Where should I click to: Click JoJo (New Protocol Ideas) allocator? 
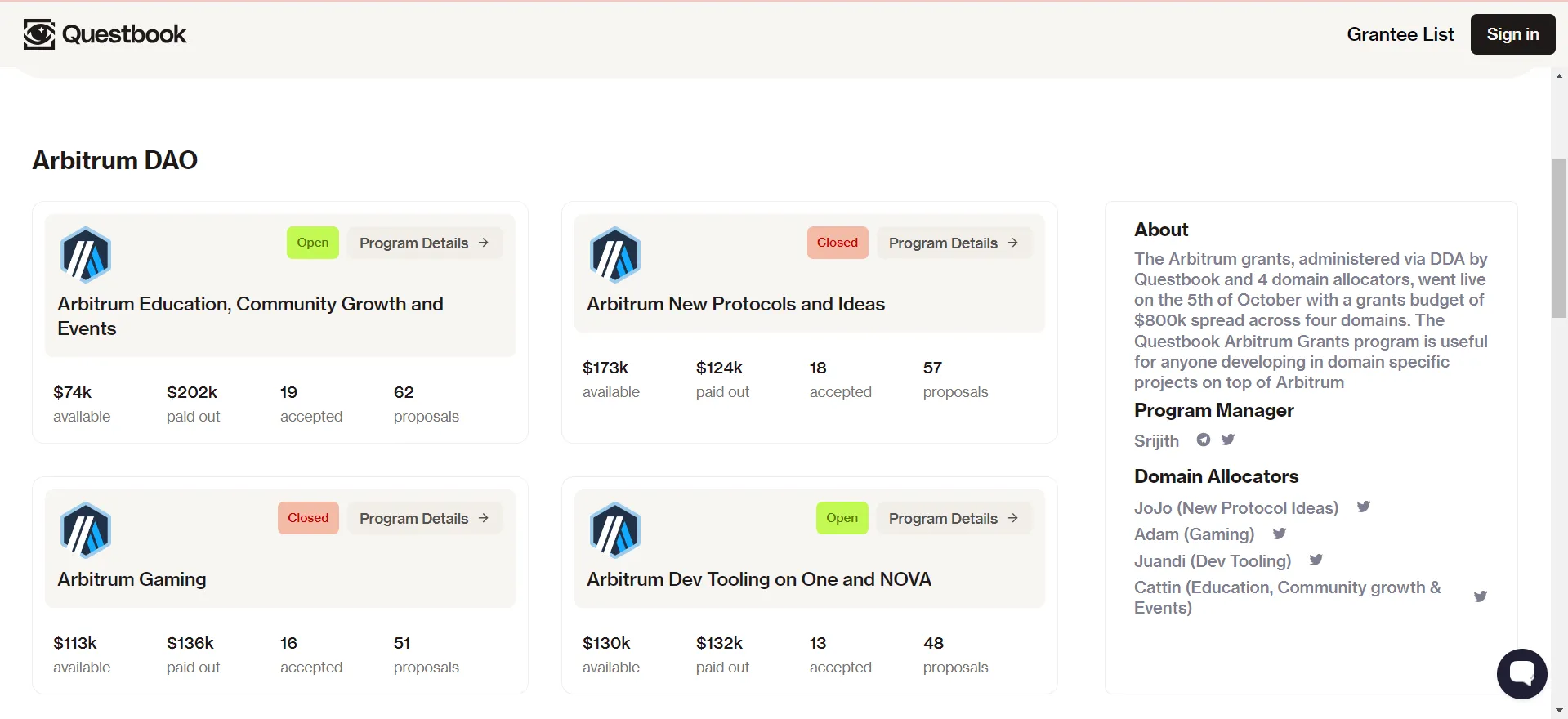pos(1236,508)
